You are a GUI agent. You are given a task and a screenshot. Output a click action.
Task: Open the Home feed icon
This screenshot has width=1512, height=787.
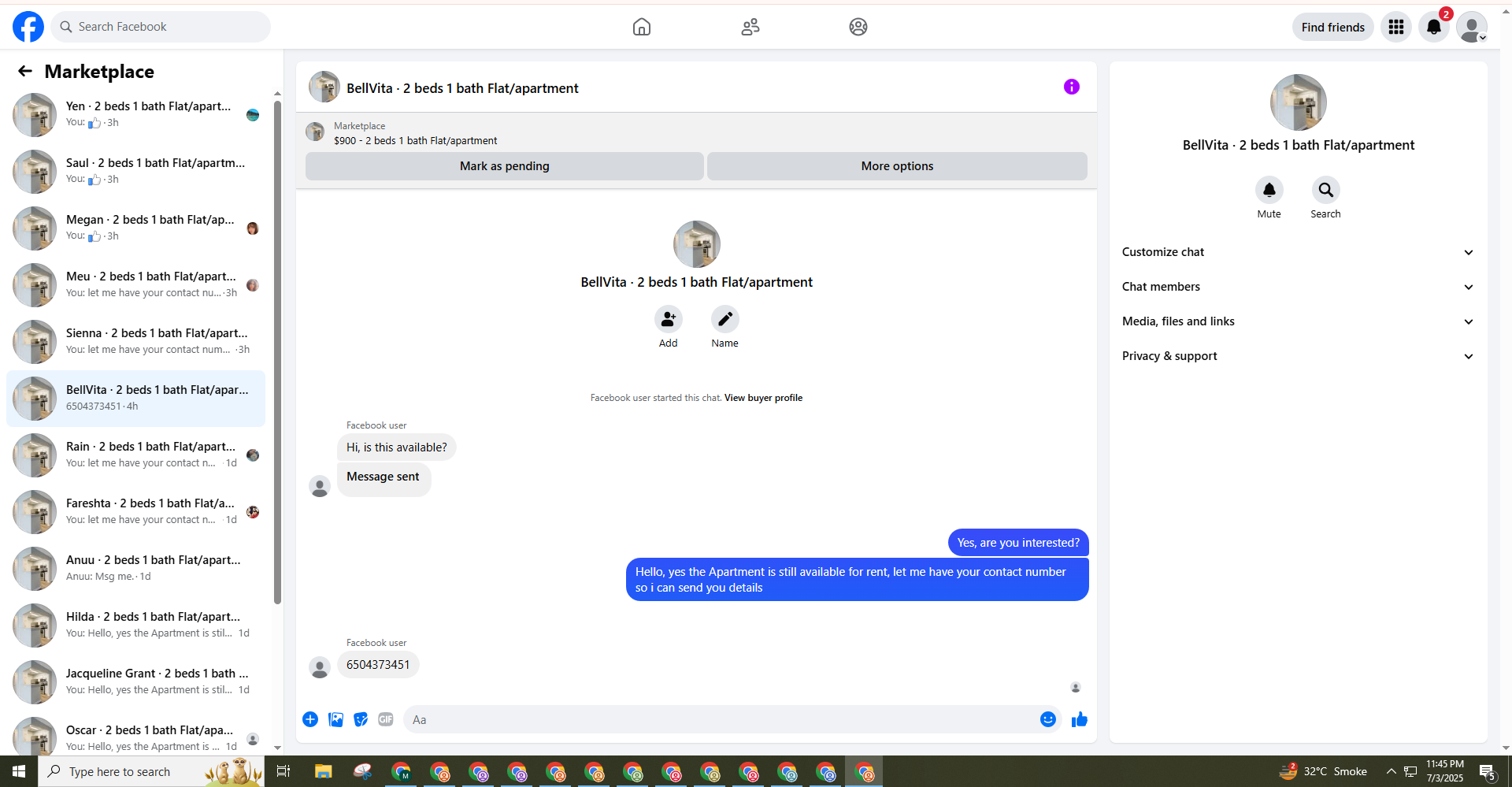click(x=642, y=27)
